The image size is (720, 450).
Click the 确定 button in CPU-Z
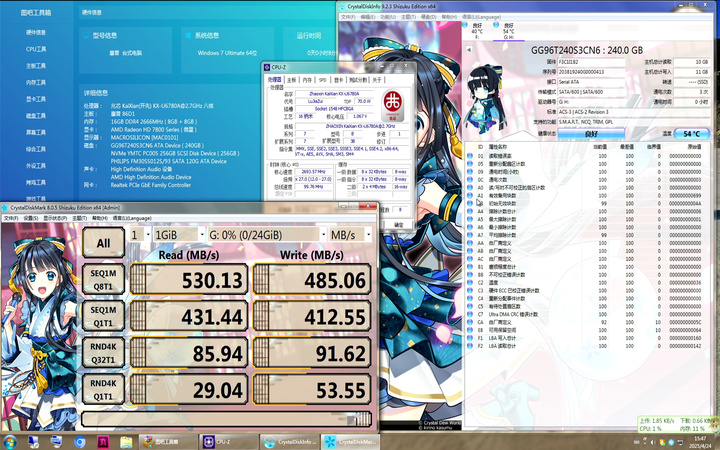click(x=399, y=225)
